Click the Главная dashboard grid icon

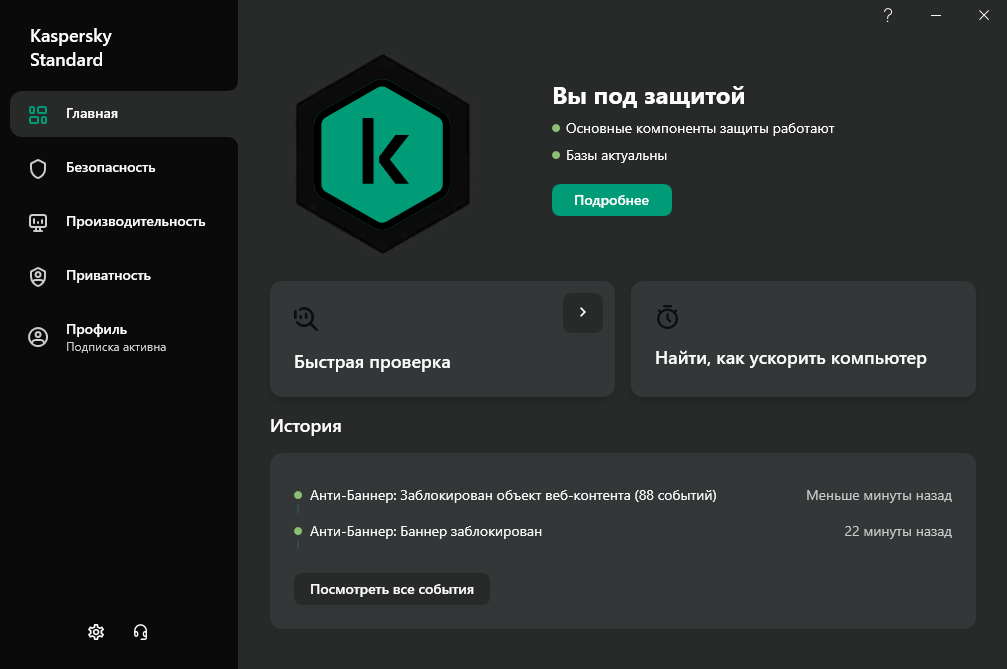click(38, 114)
